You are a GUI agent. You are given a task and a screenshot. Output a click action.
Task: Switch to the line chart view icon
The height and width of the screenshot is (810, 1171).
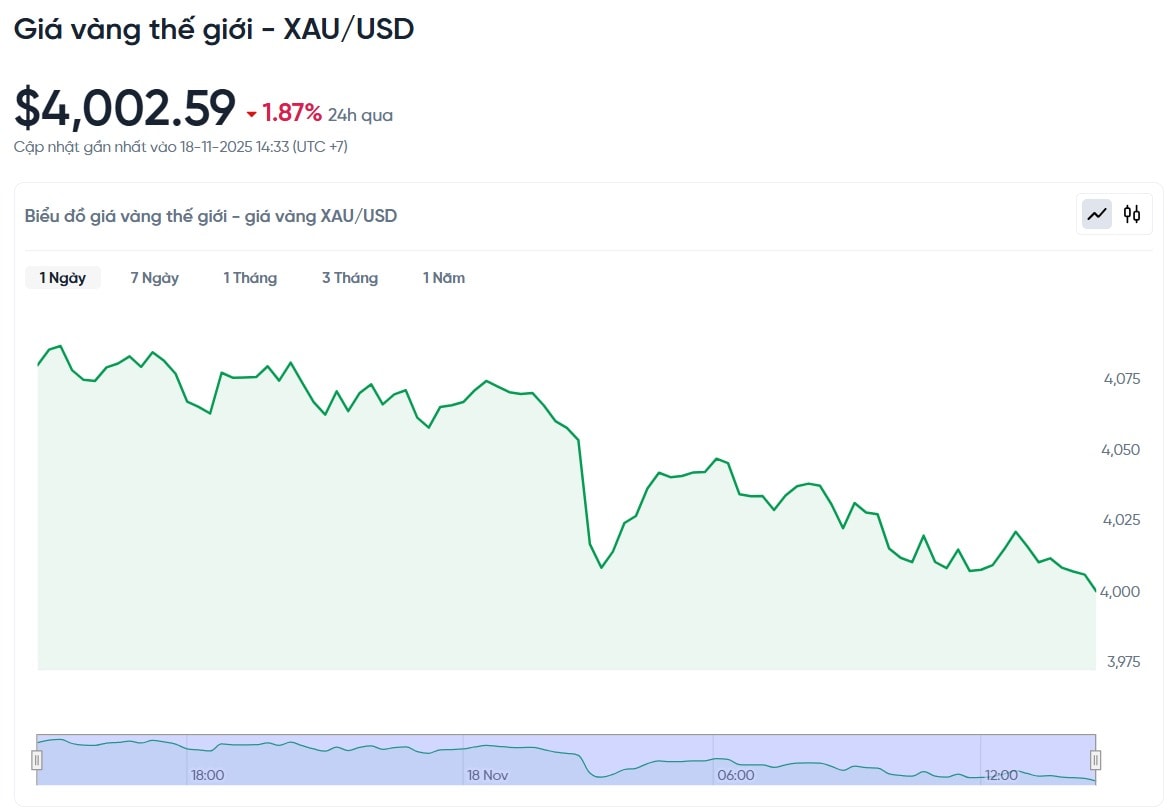[1097, 214]
